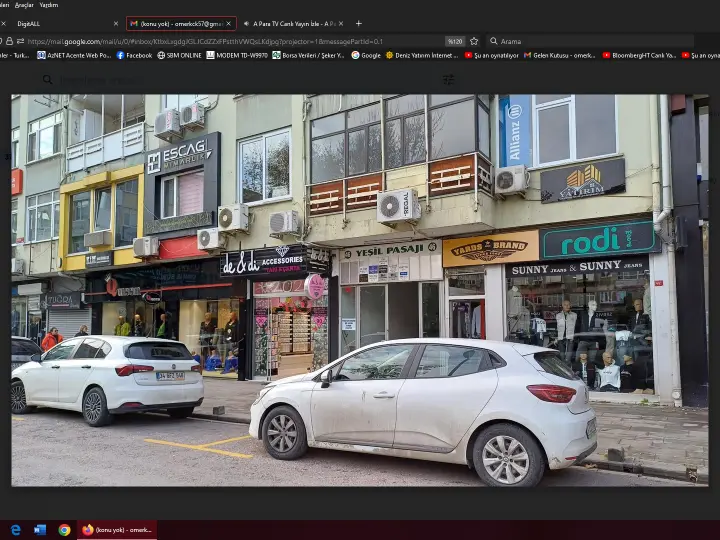Open AzNET Acente Web bookmark
This screenshot has width=720, height=540.
[x=74, y=55]
